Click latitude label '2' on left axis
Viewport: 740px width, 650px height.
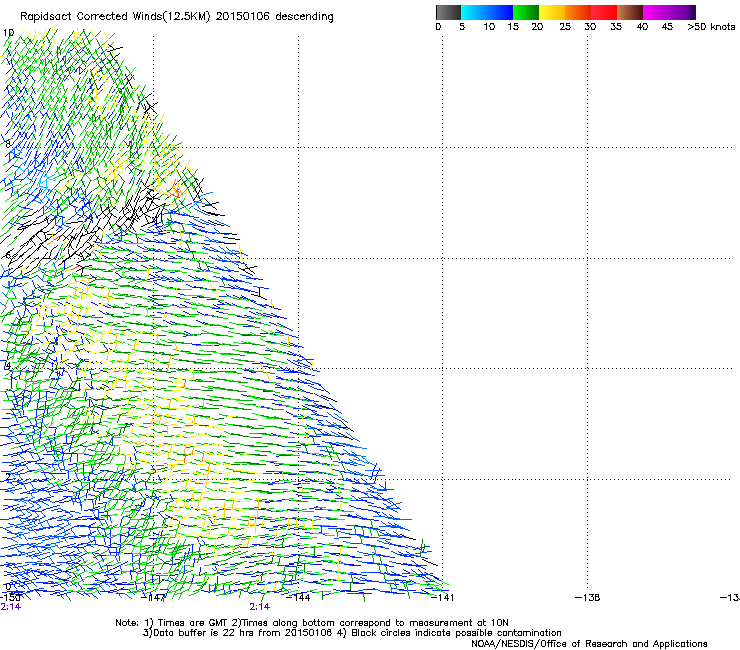point(8,476)
